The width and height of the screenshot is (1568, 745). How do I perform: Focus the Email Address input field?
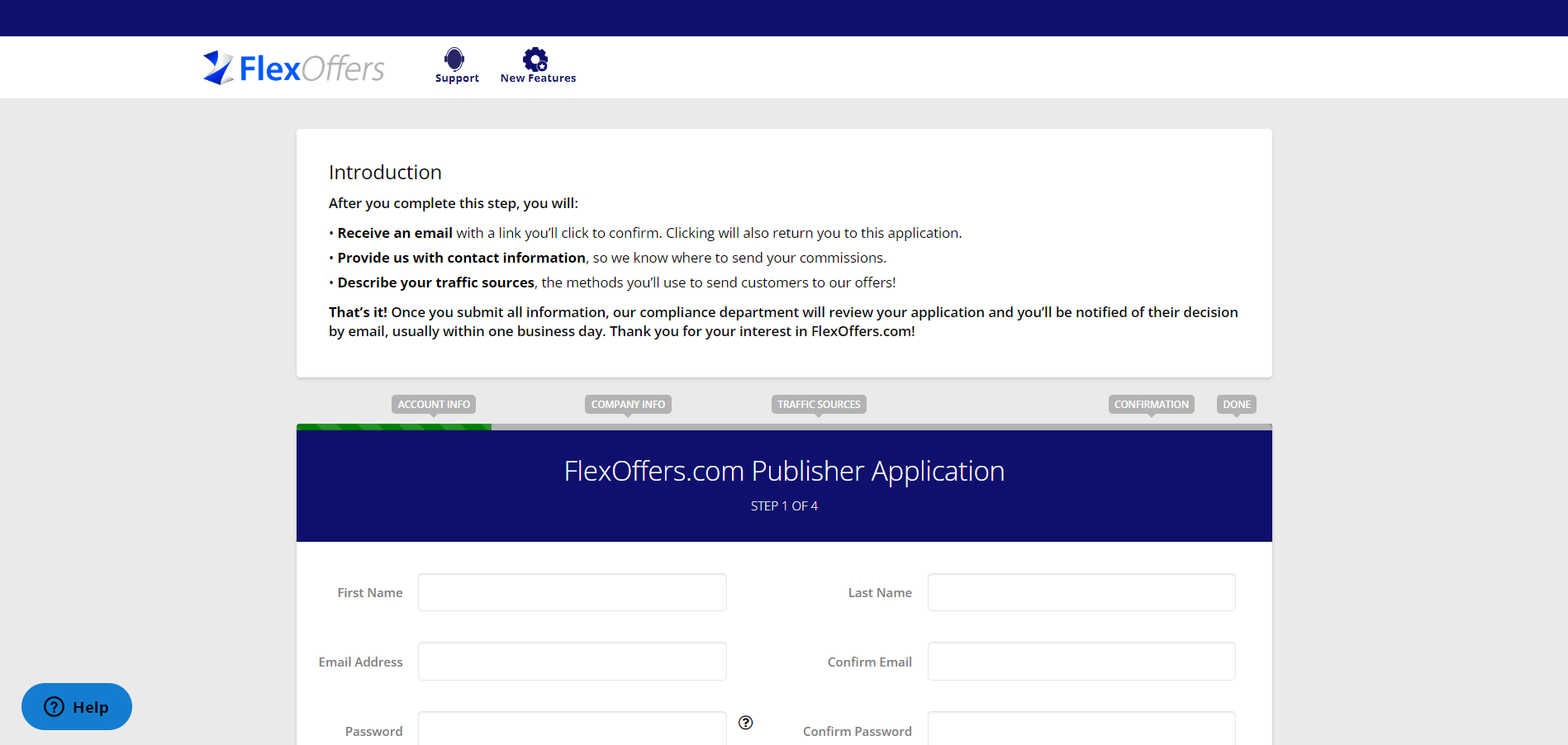[573, 662]
